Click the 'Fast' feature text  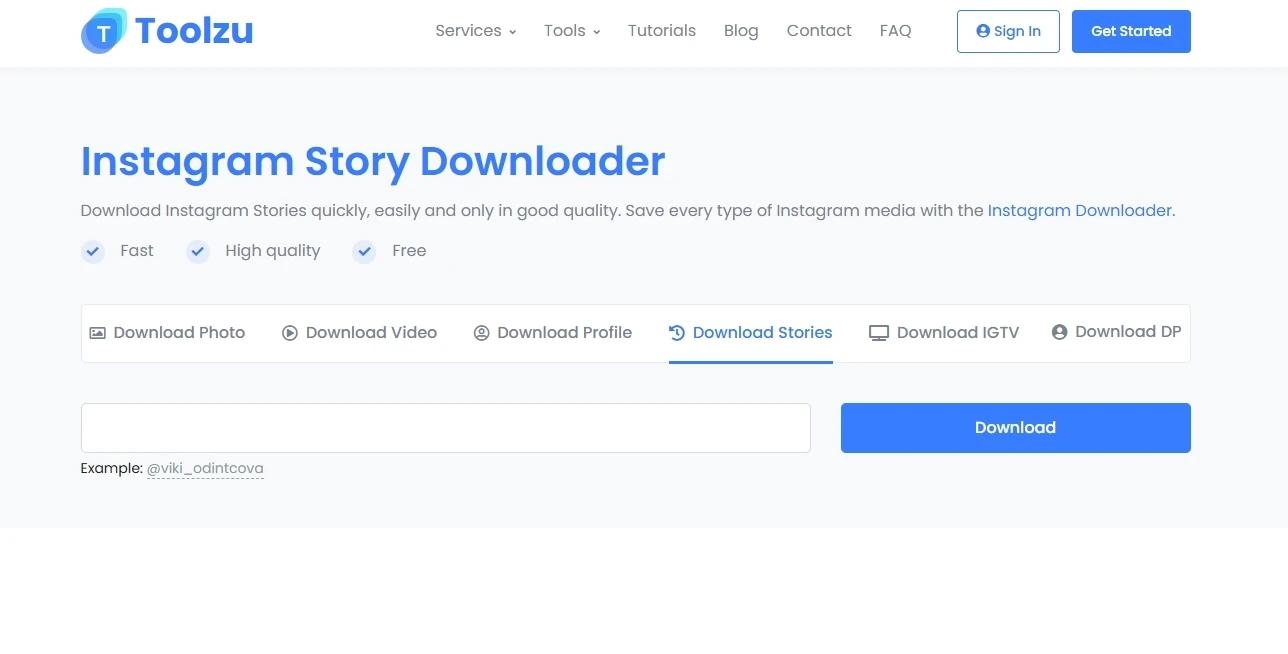pyautogui.click(x=137, y=251)
